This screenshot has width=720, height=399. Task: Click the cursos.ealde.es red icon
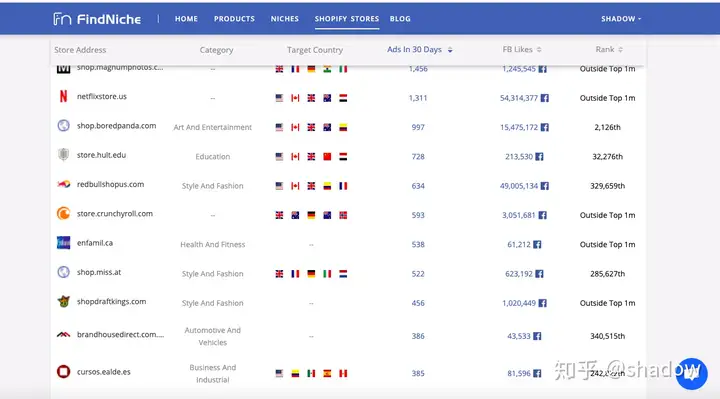click(63, 371)
